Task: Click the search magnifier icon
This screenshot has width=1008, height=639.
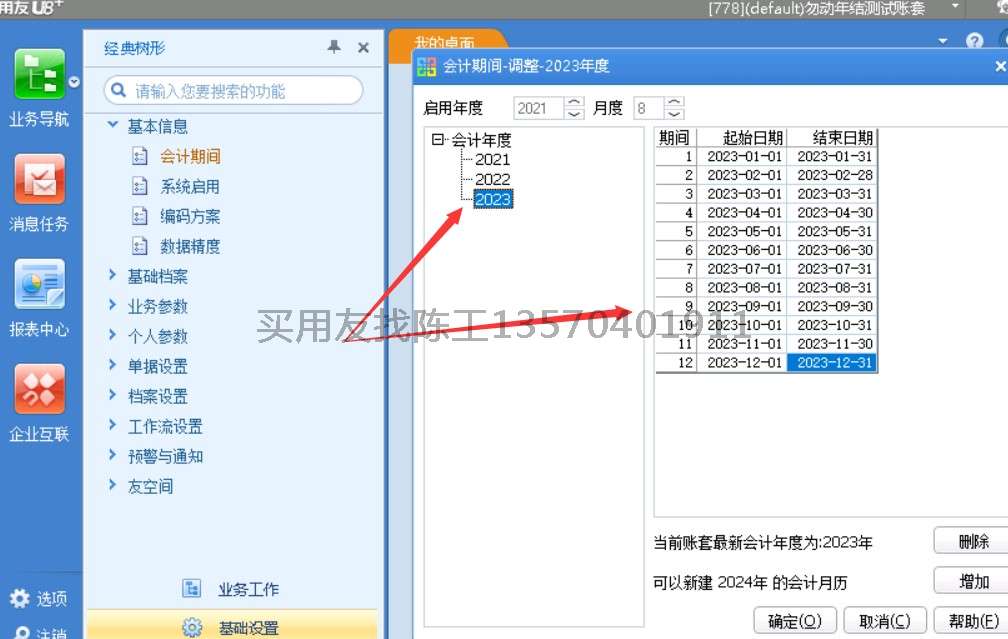Action: coord(118,90)
